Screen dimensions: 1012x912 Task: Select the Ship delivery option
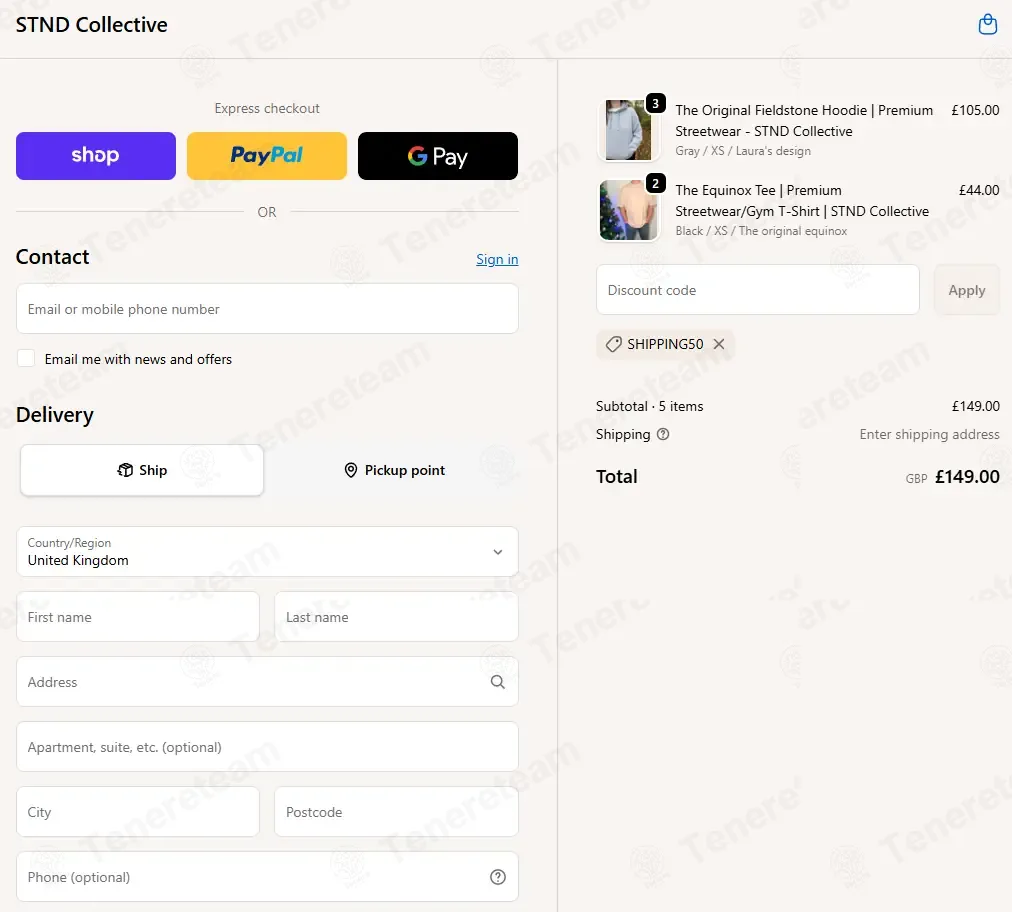[x=142, y=470]
